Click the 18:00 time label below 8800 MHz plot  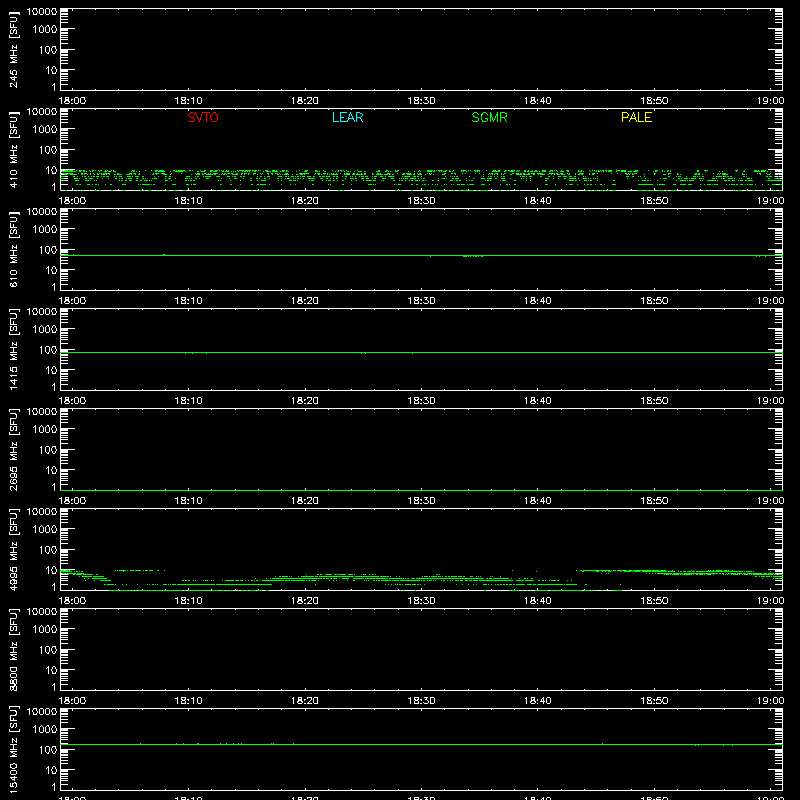click(x=72, y=701)
